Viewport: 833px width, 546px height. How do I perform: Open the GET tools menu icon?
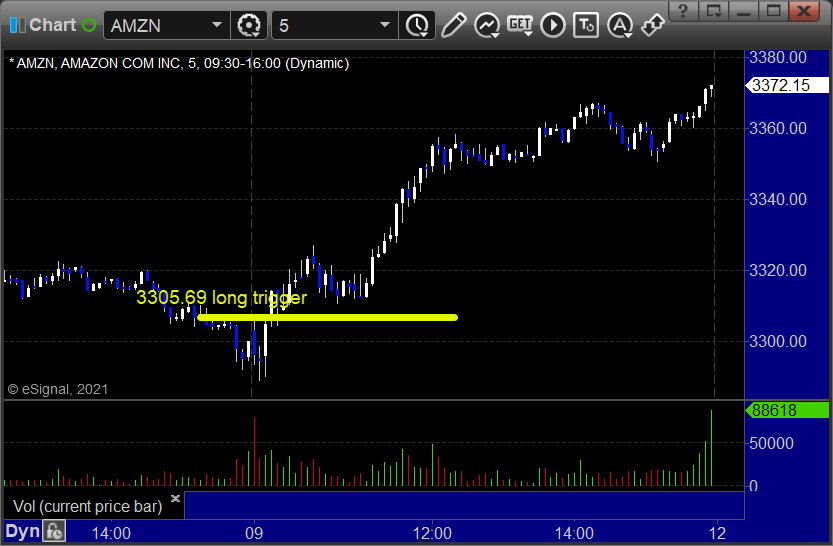tap(520, 25)
